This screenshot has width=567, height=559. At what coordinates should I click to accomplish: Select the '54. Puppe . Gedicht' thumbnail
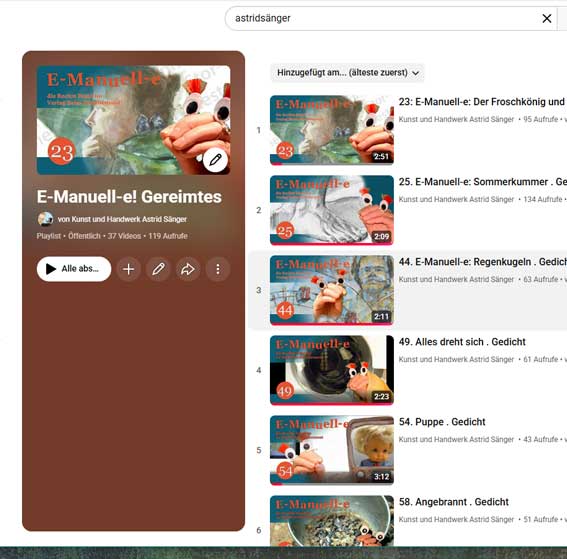click(x=332, y=450)
